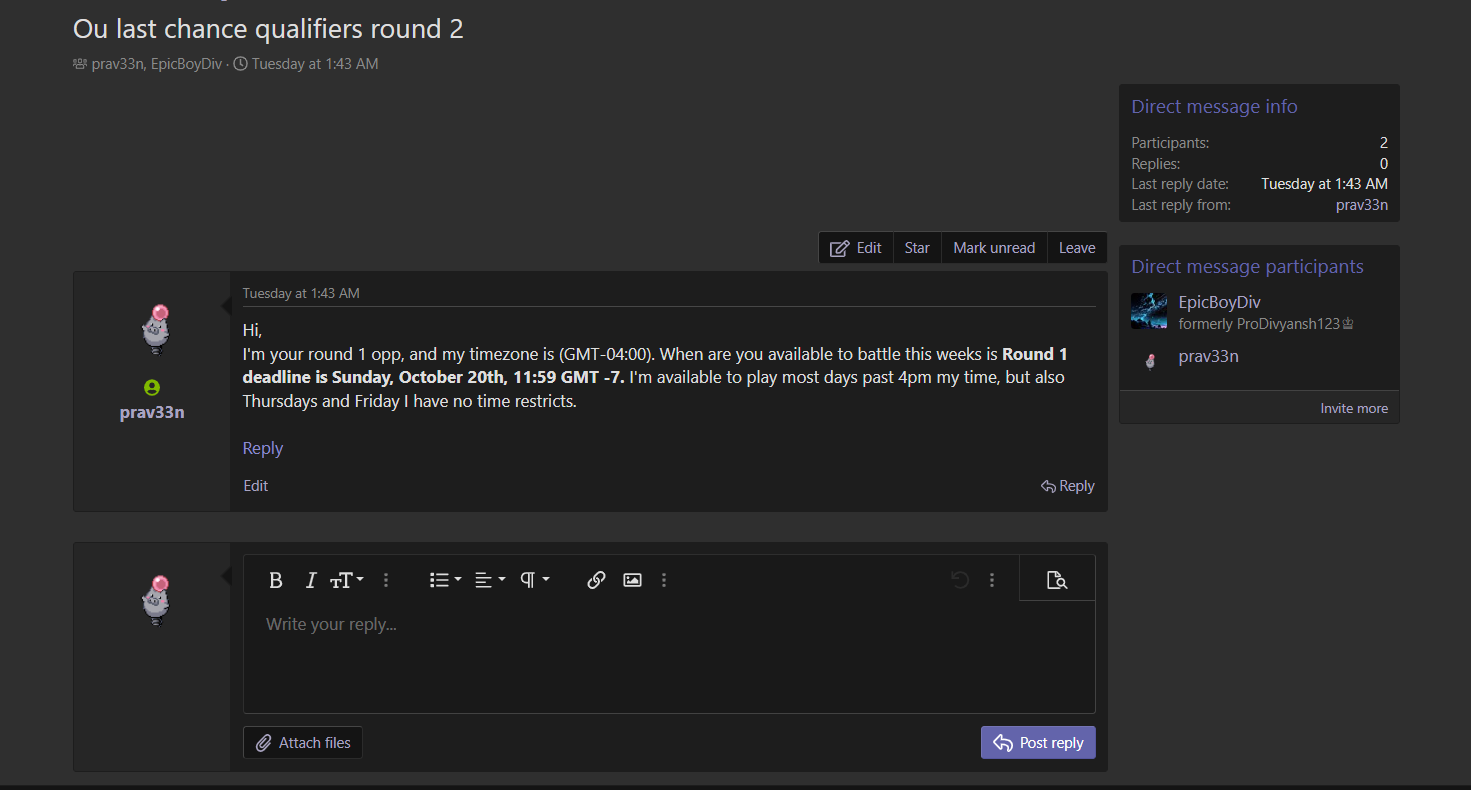Screen dimensions: 1471x790
Task: Insert an image into the reply
Action: point(632,580)
